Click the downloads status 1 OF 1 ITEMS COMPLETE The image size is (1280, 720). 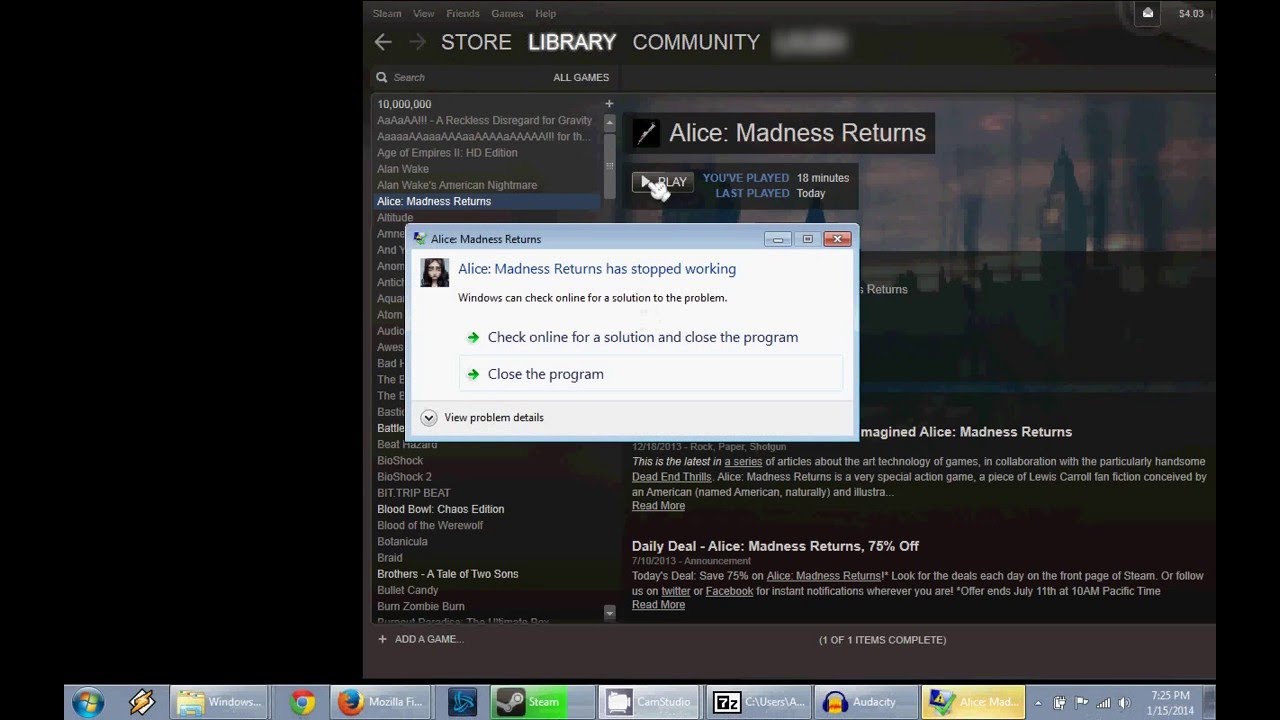pyautogui.click(x=882, y=640)
